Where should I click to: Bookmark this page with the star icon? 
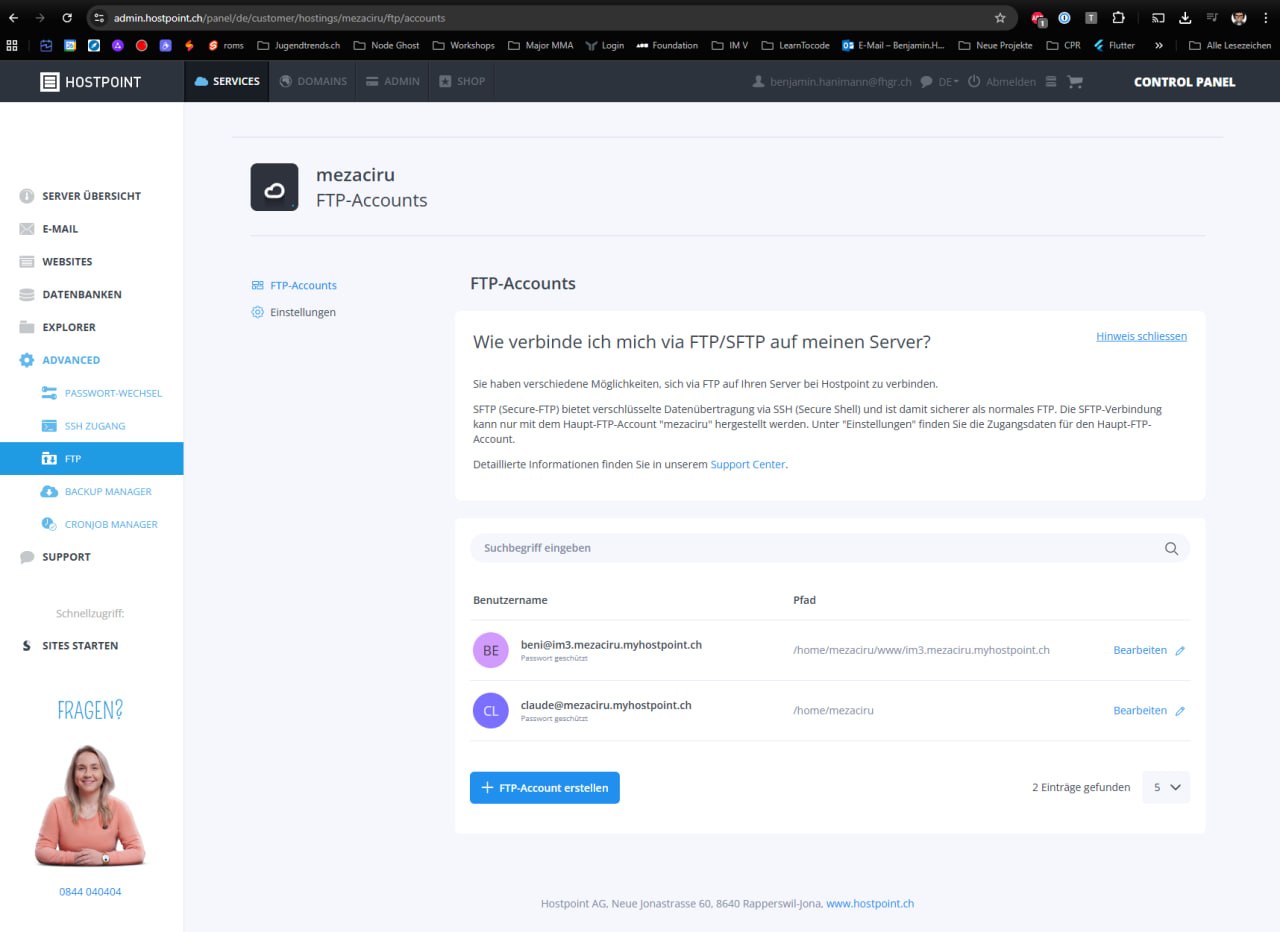click(1000, 18)
